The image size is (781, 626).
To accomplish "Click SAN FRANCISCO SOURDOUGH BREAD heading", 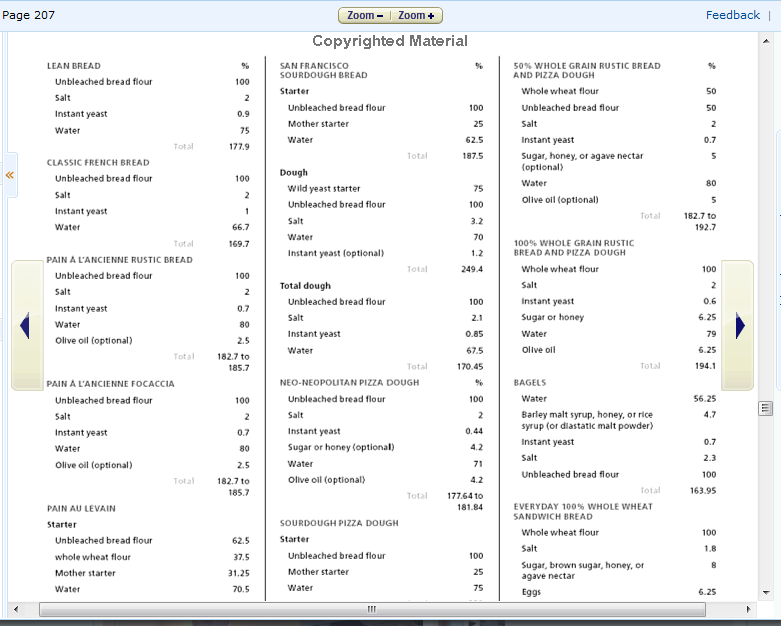I will point(324,70).
